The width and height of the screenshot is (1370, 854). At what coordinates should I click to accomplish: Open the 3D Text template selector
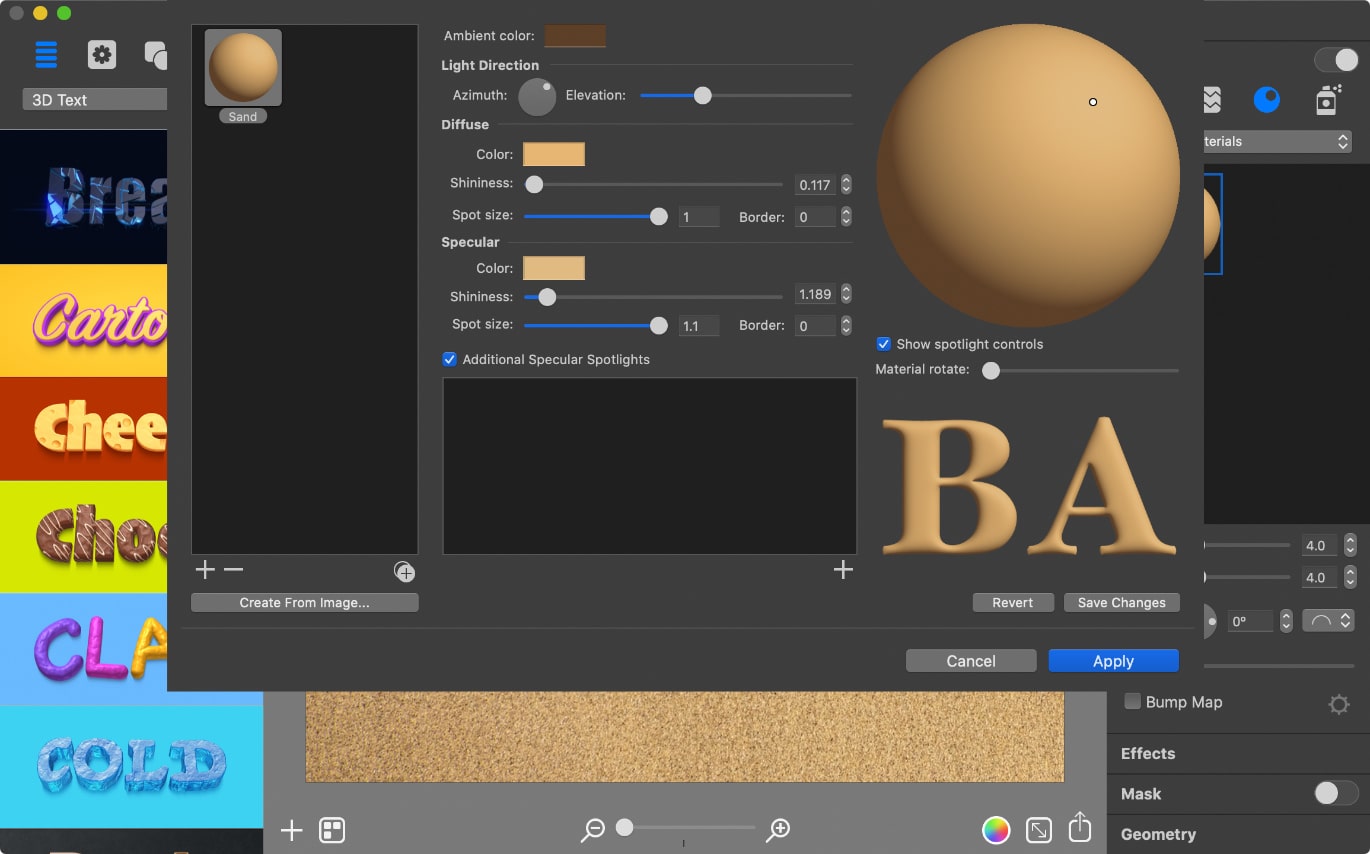click(x=93, y=99)
